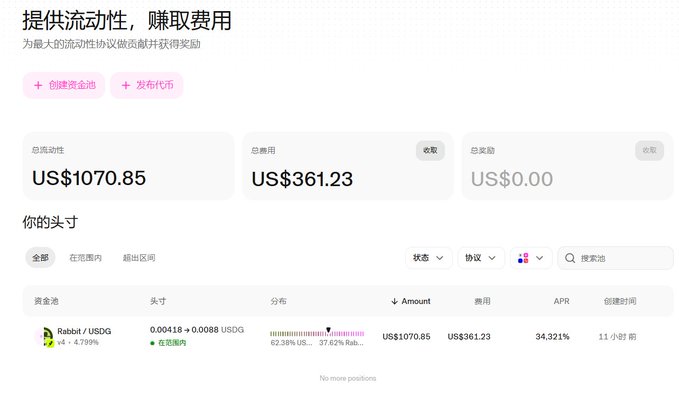Viewport: 679px width, 396px height.
Task: Focus the 搜索池 search field
Action: coord(615,258)
